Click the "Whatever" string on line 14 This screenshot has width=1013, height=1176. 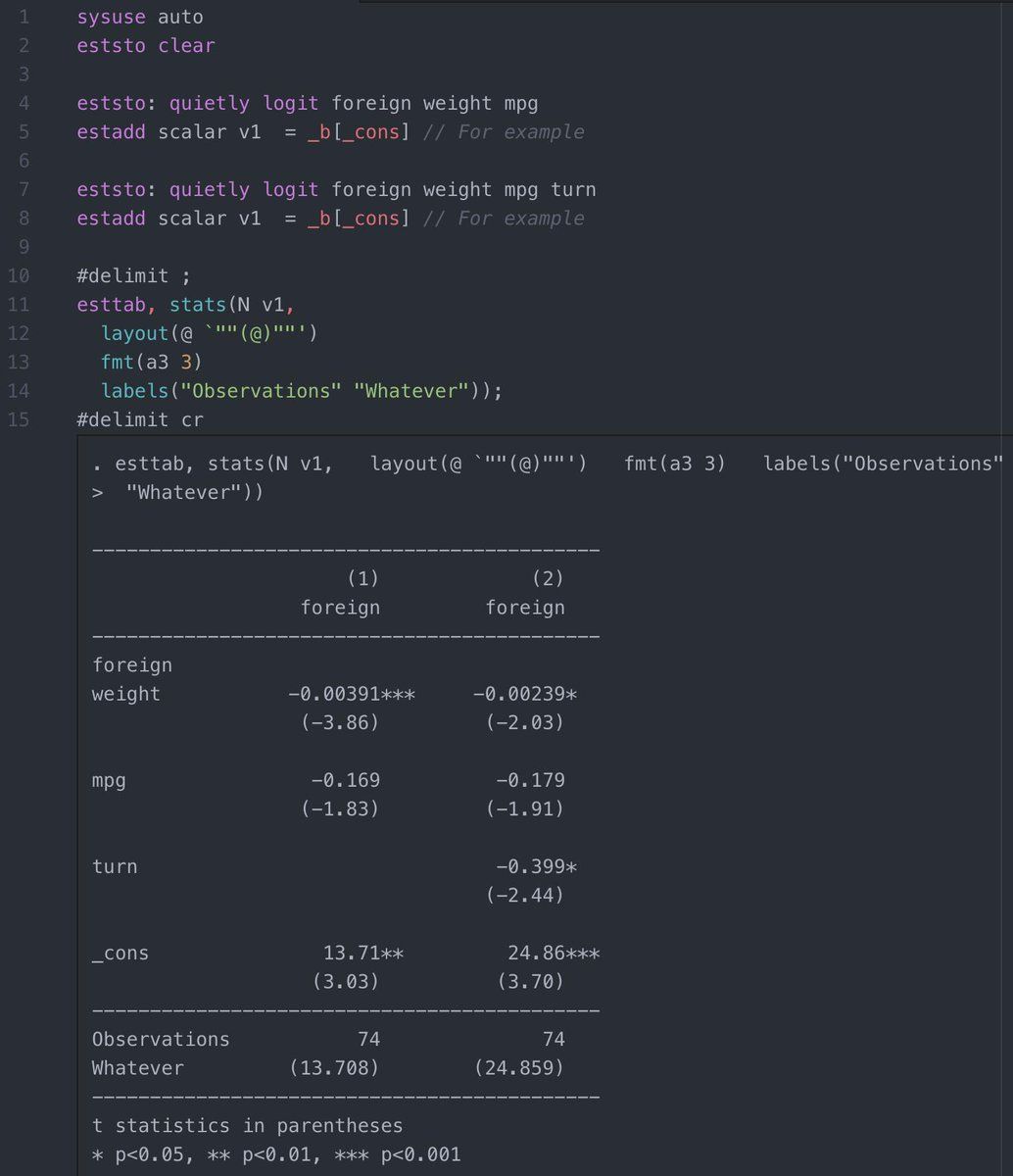411,391
